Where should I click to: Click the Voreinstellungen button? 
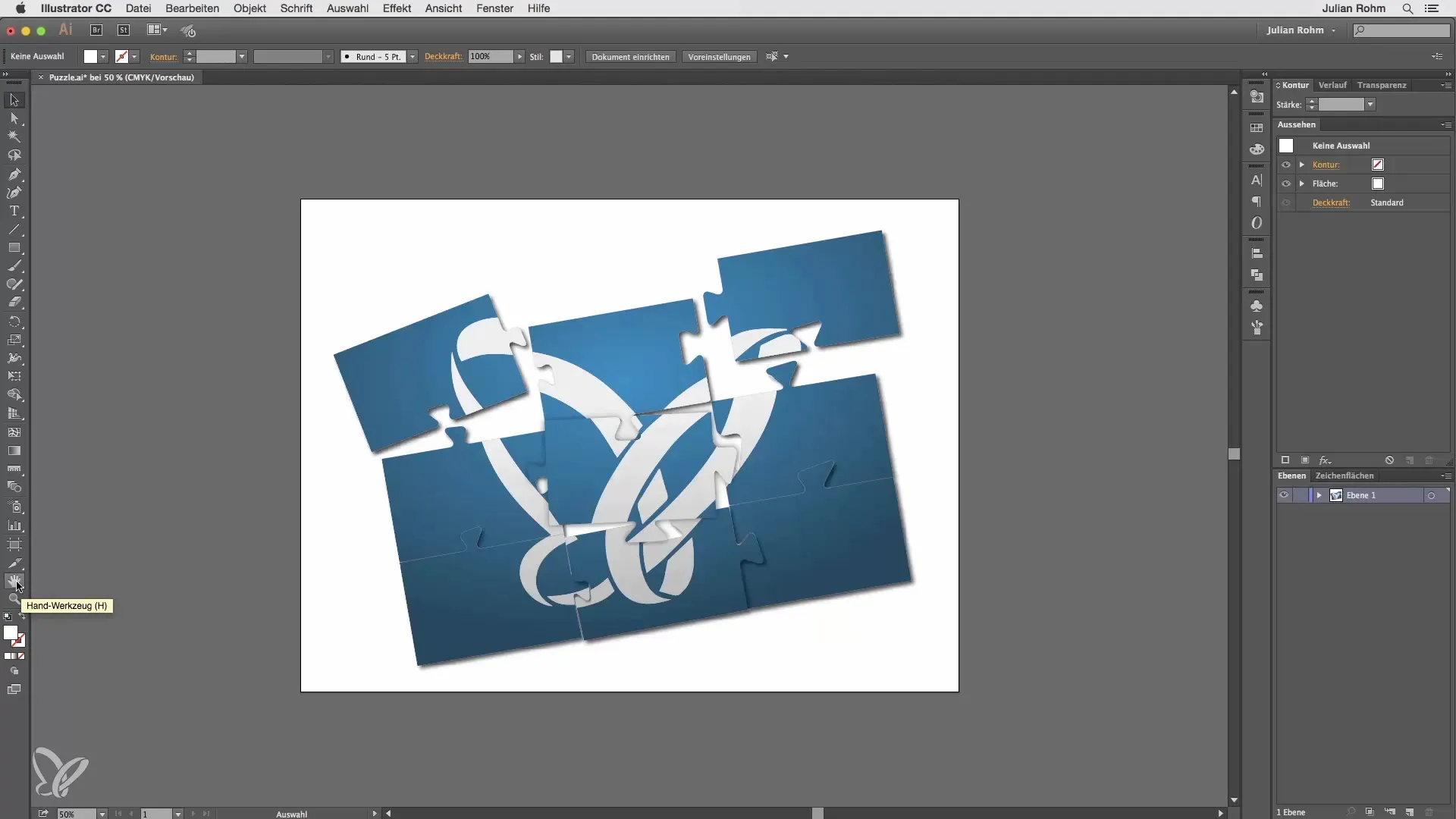pos(719,57)
